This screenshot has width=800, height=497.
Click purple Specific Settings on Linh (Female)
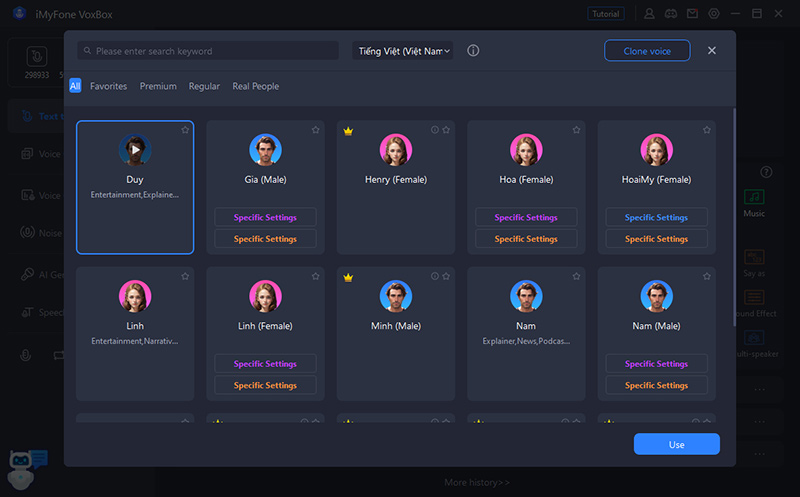pos(265,364)
